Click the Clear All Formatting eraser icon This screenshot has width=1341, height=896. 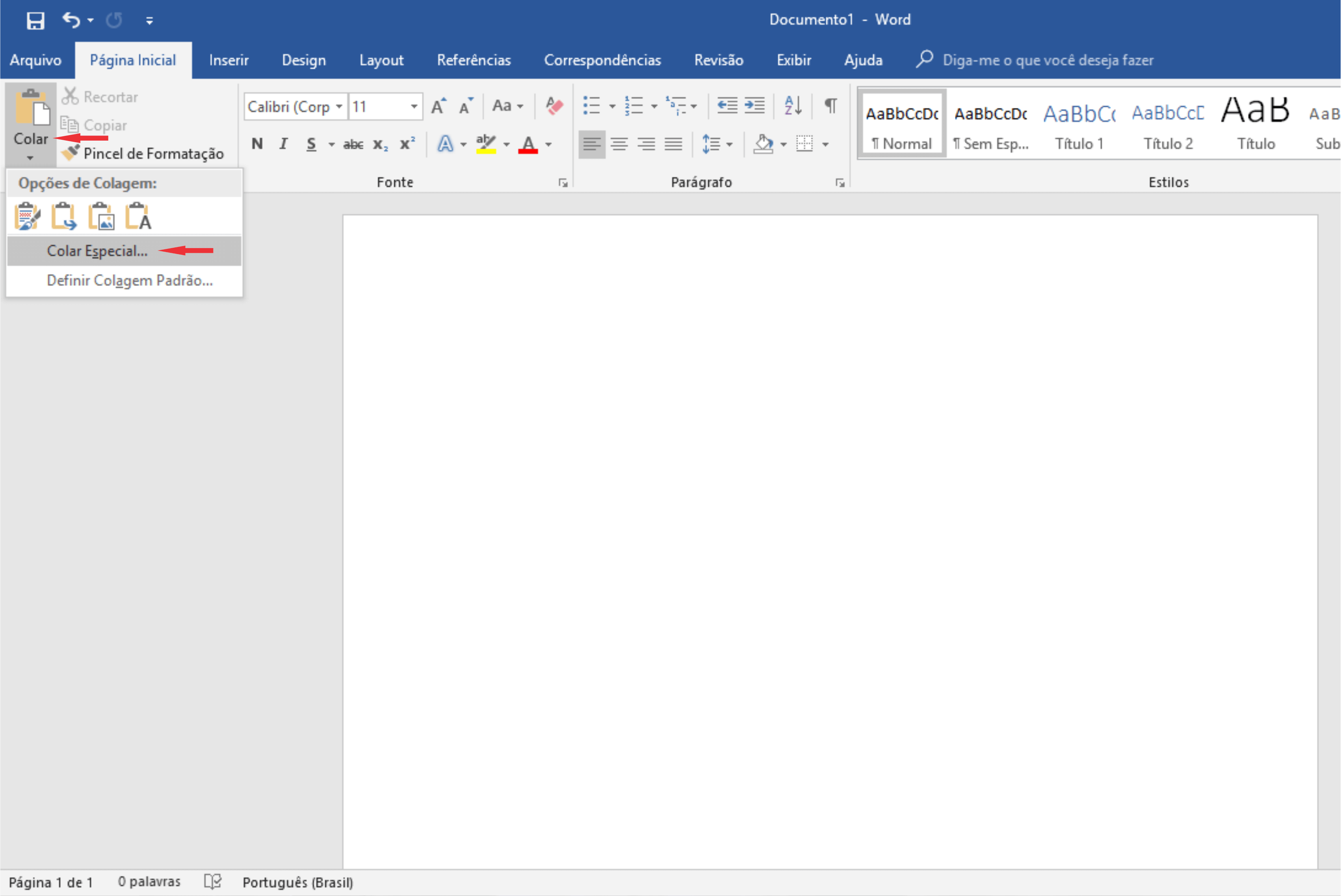[554, 106]
